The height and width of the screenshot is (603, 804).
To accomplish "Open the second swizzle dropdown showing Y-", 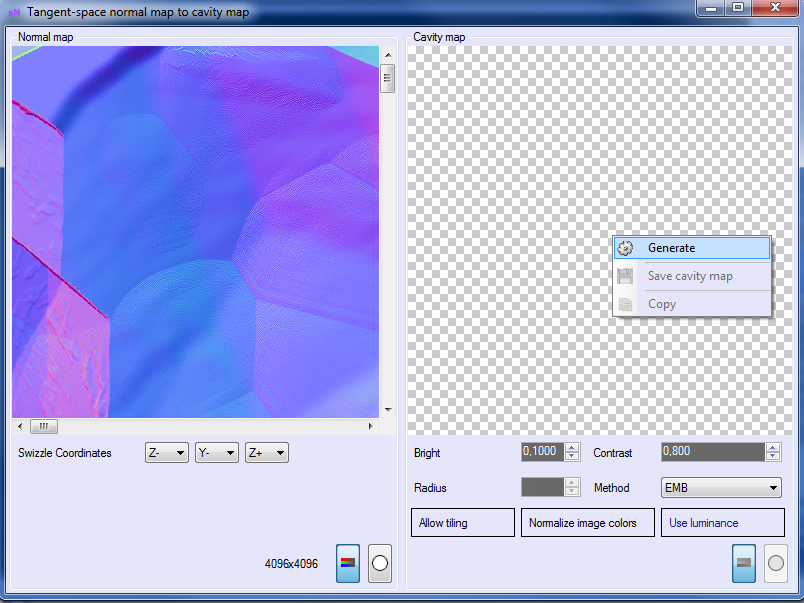I will pyautogui.click(x=216, y=453).
